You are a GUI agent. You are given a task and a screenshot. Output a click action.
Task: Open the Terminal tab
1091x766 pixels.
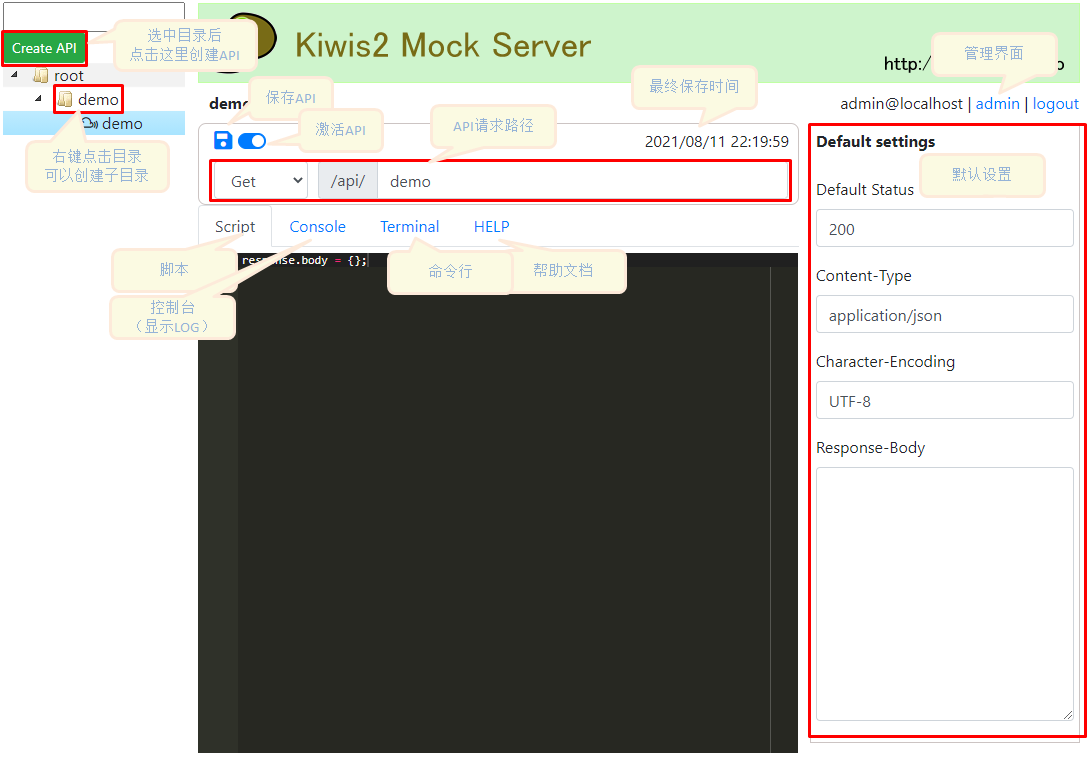point(409,227)
